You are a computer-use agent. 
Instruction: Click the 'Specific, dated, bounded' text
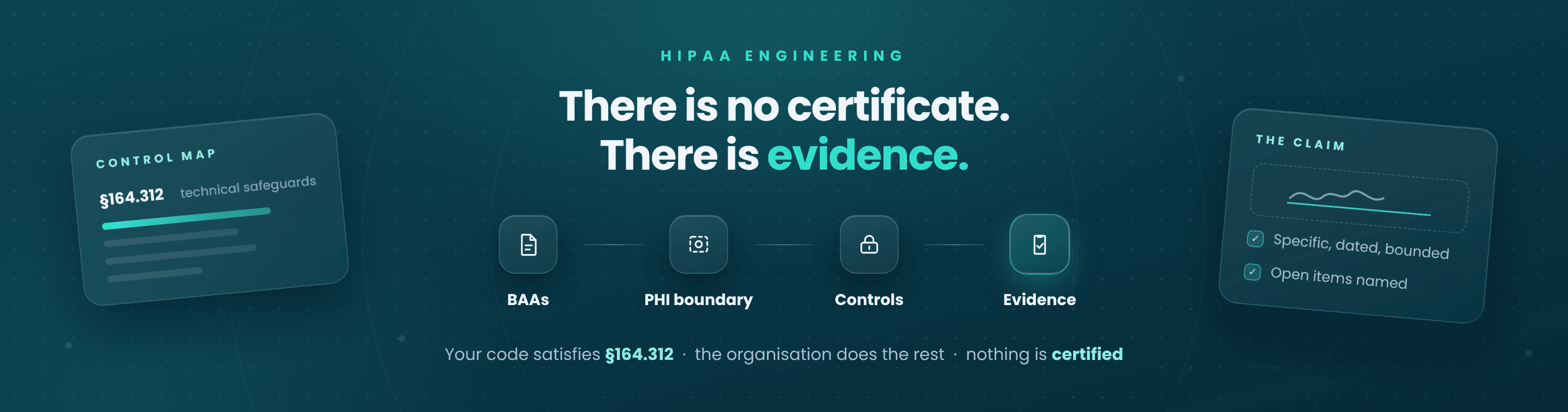pos(1361,246)
